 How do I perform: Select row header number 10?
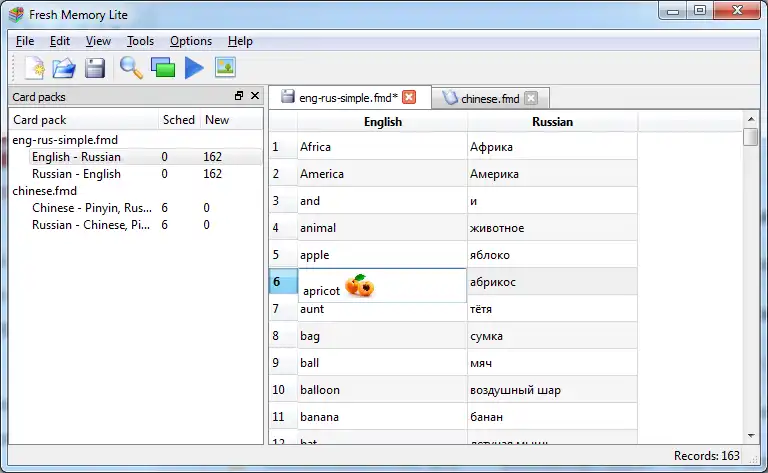tap(283, 390)
